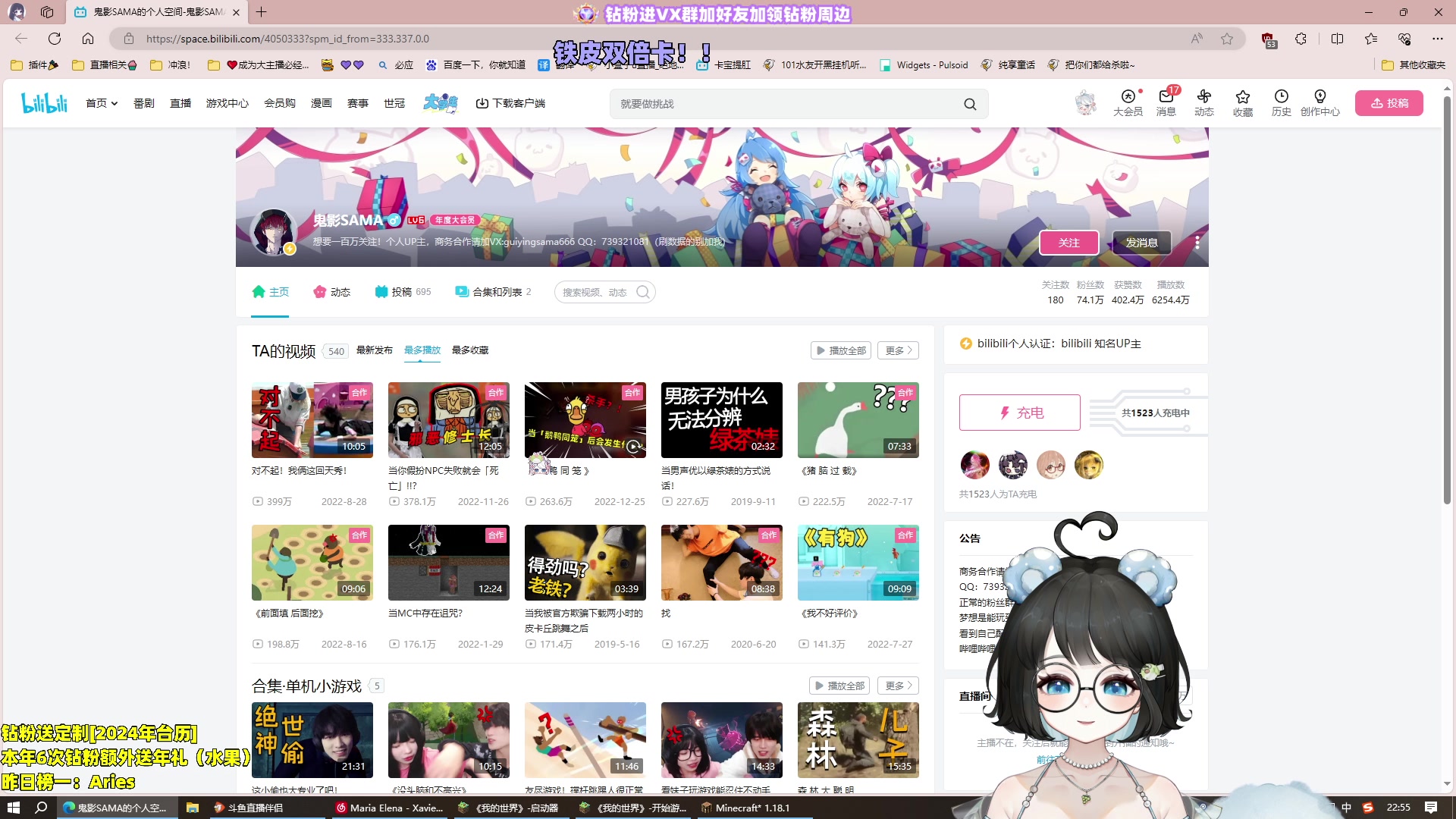Switch to the 投稿 695 tab
Image resolution: width=1456 pixels, height=819 pixels.
tap(402, 291)
